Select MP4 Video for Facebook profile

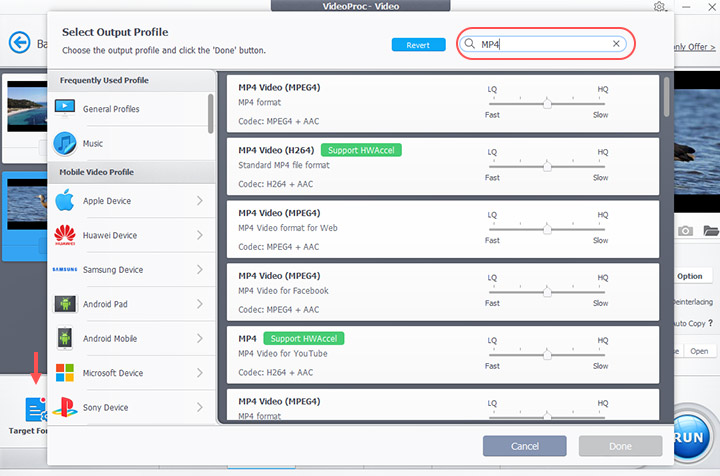coord(443,292)
